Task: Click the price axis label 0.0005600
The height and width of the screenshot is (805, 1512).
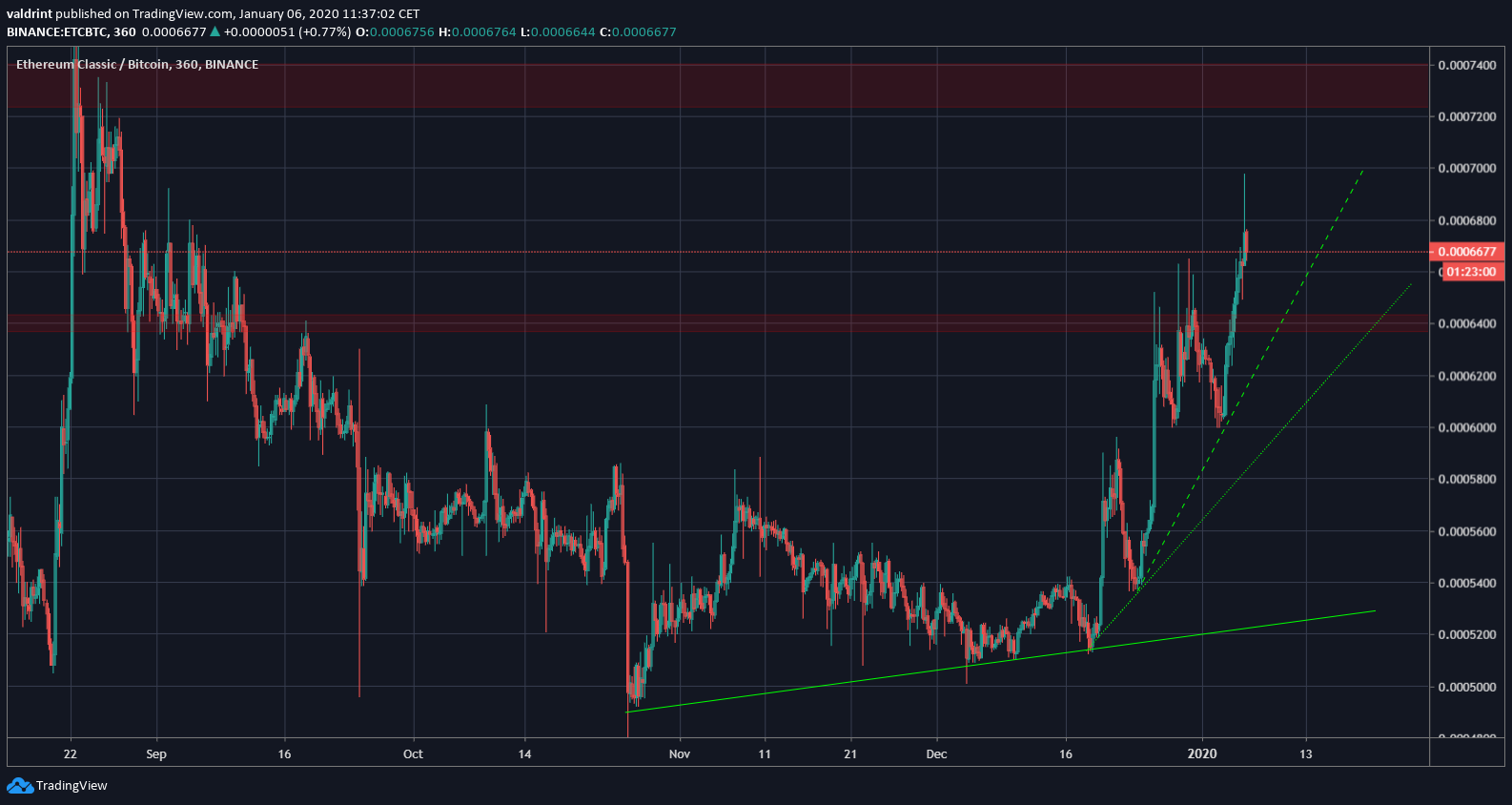Action: [1467, 531]
